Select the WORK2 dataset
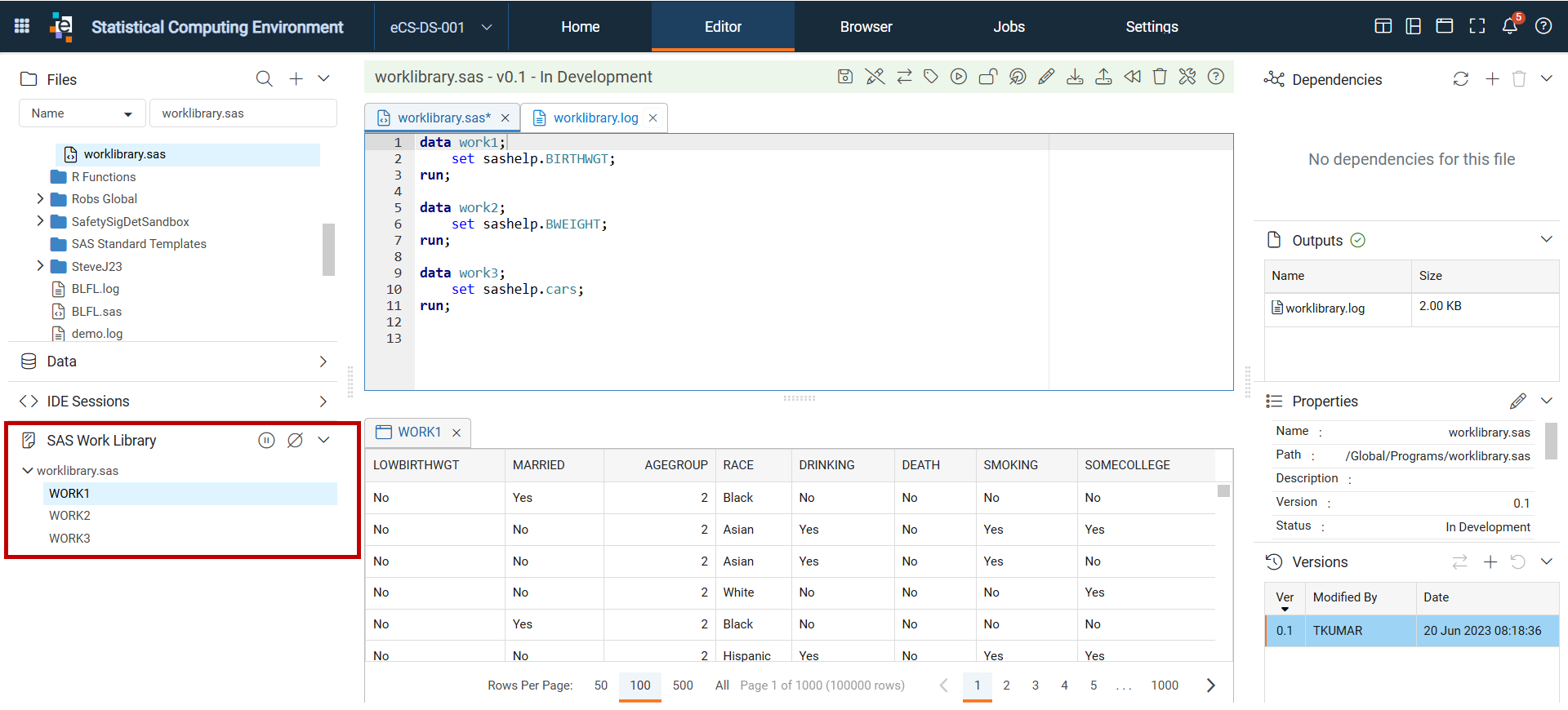 pos(69,516)
